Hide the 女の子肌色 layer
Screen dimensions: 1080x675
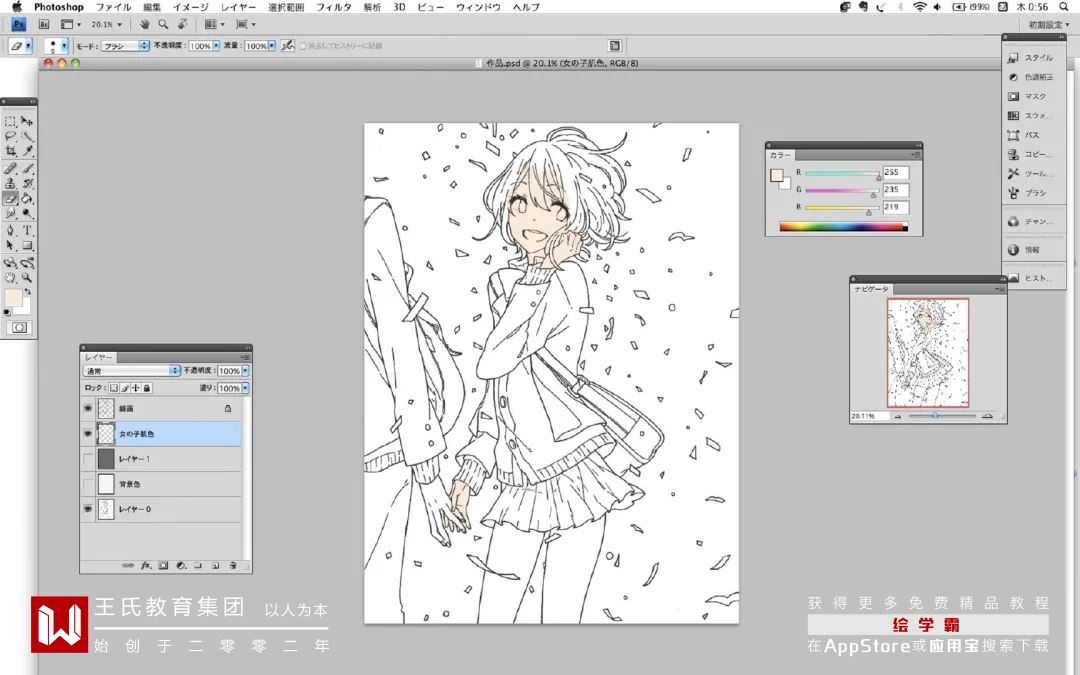pyautogui.click(x=87, y=434)
